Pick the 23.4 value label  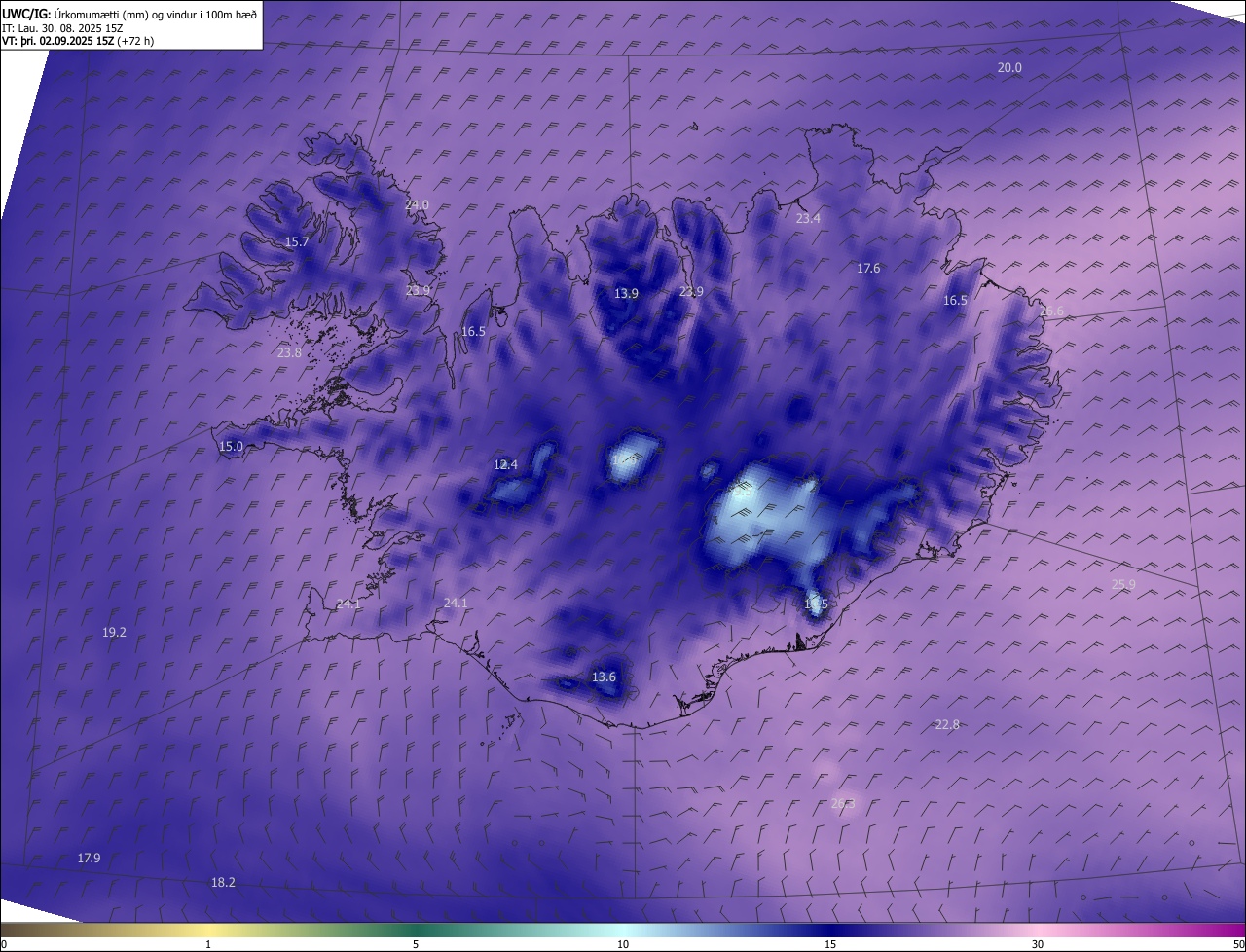[x=808, y=218]
